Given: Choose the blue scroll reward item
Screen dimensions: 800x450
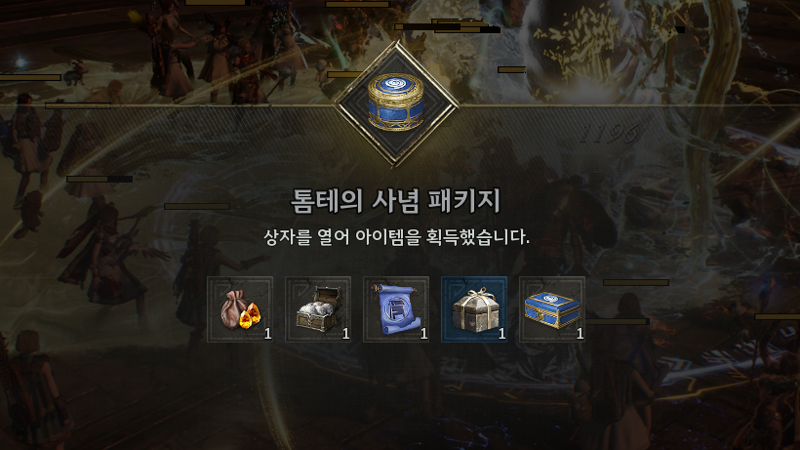Looking at the screenshot, I should tap(396, 309).
